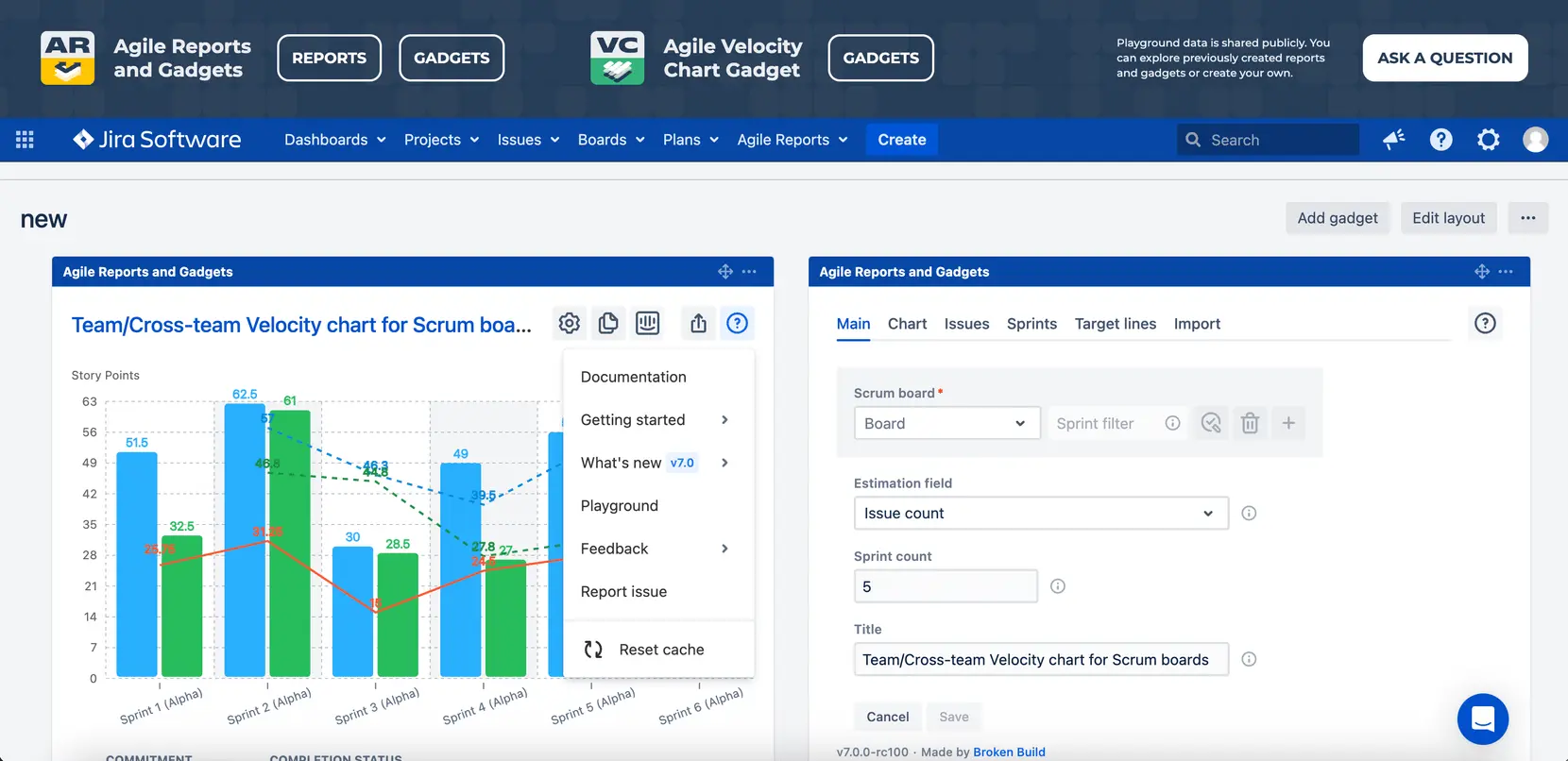Click the Create button
The height and width of the screenshot is (761, 1568).
902,140
